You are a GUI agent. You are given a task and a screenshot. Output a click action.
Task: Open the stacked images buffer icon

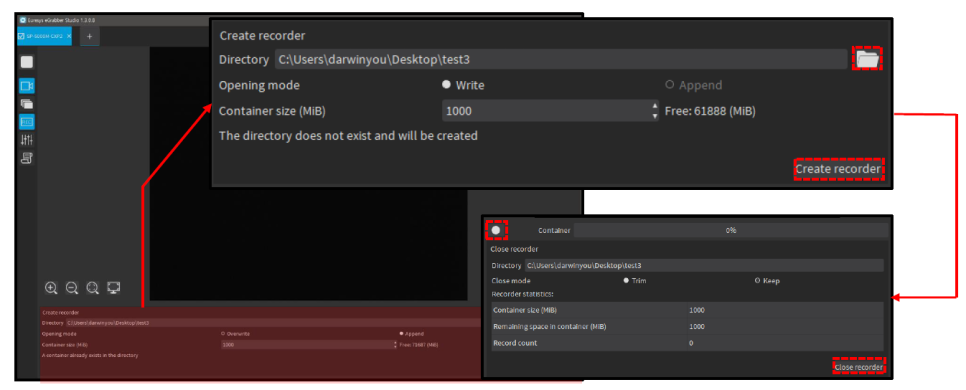(27, 104)
